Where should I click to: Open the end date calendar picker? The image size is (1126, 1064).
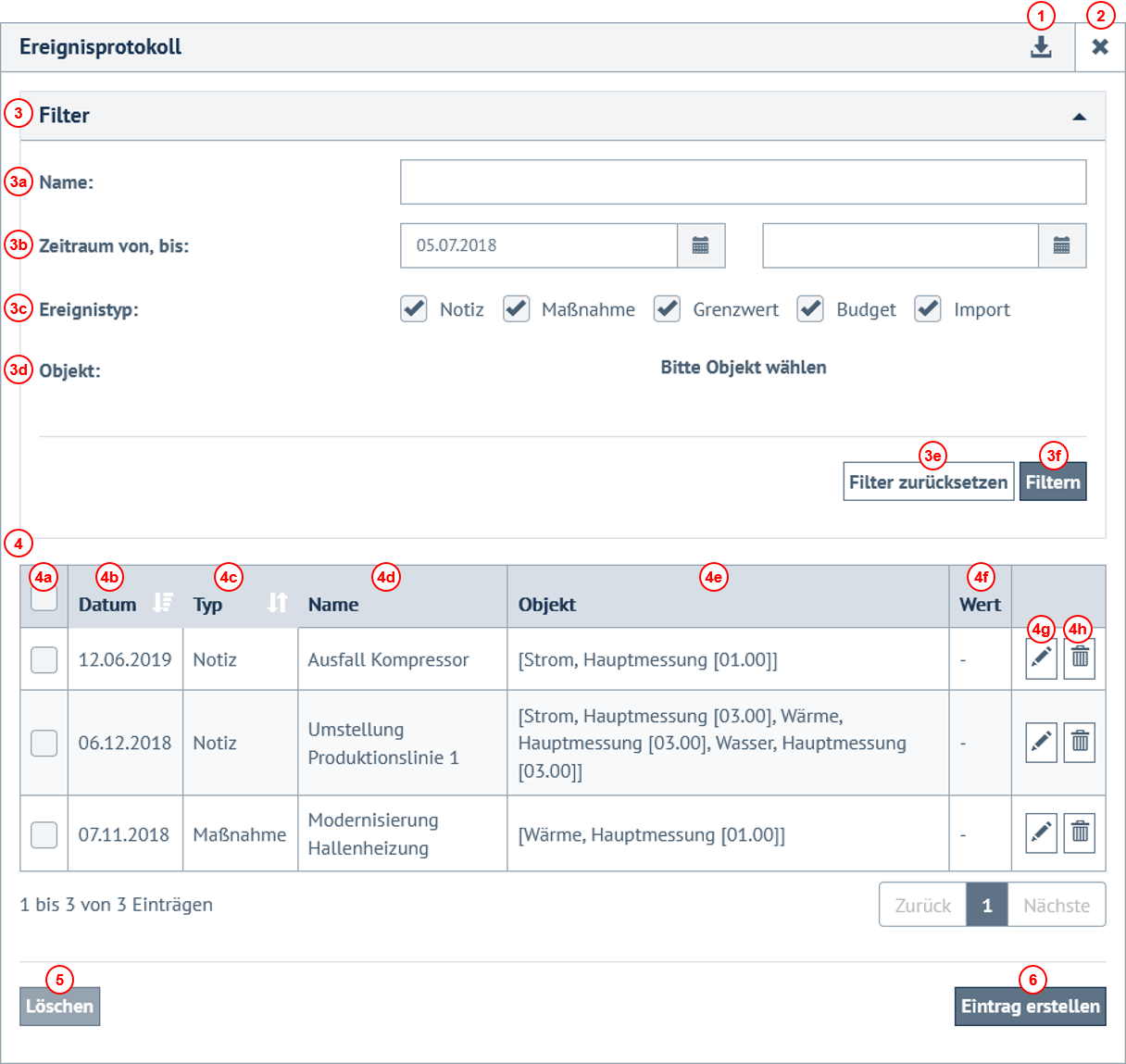coord(1061,245)
